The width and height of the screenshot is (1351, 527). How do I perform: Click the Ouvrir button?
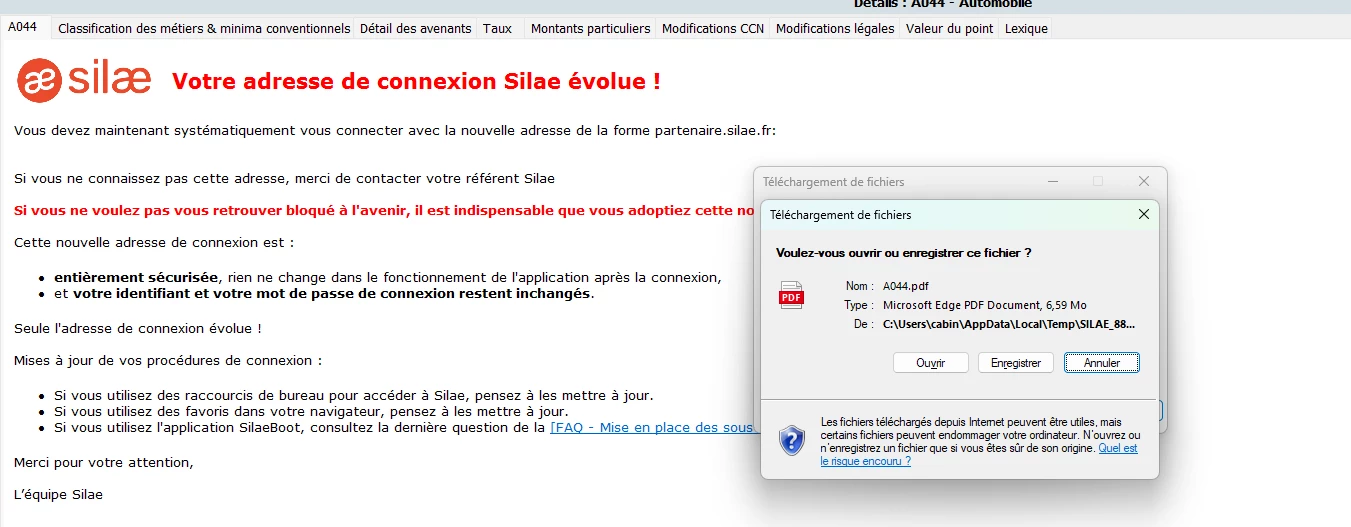pyautogui.click(x=931, y=363)
